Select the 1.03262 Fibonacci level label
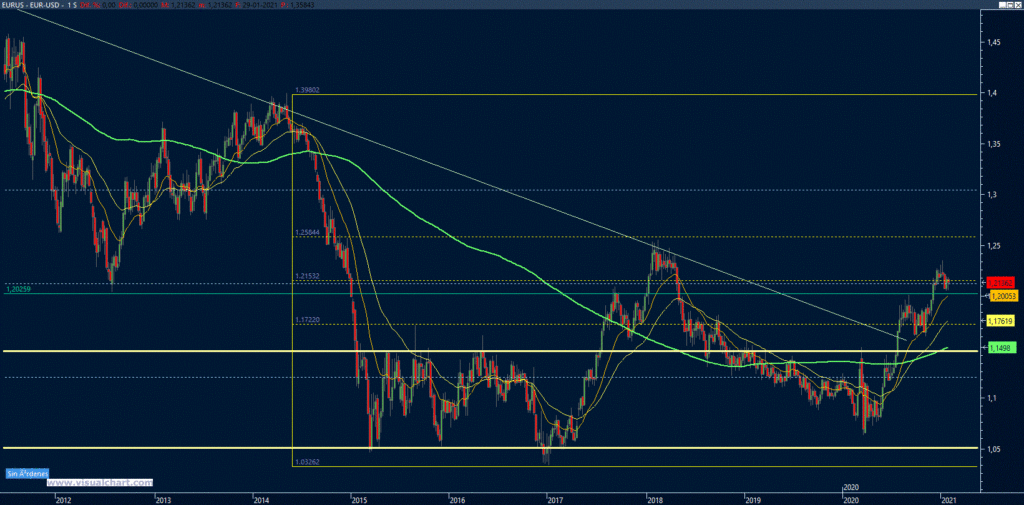 click(306, 461)
